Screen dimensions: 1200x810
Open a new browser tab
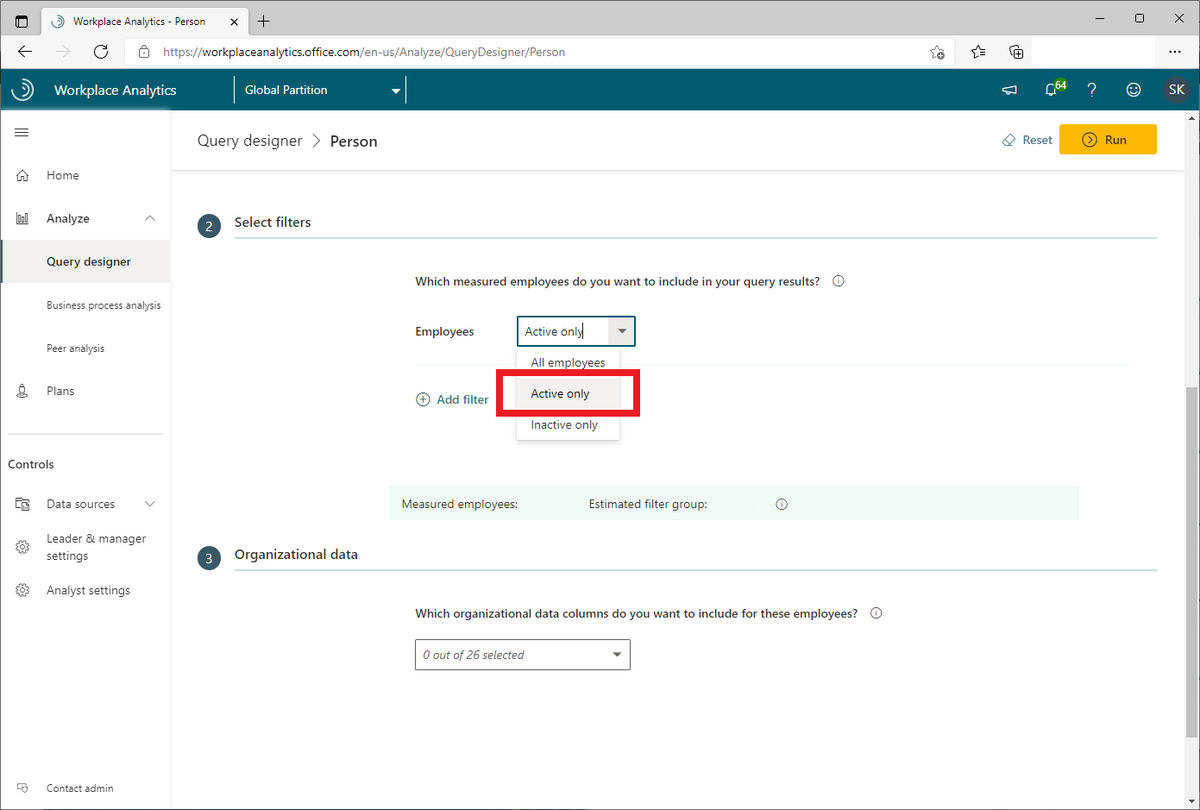[264, 21]
